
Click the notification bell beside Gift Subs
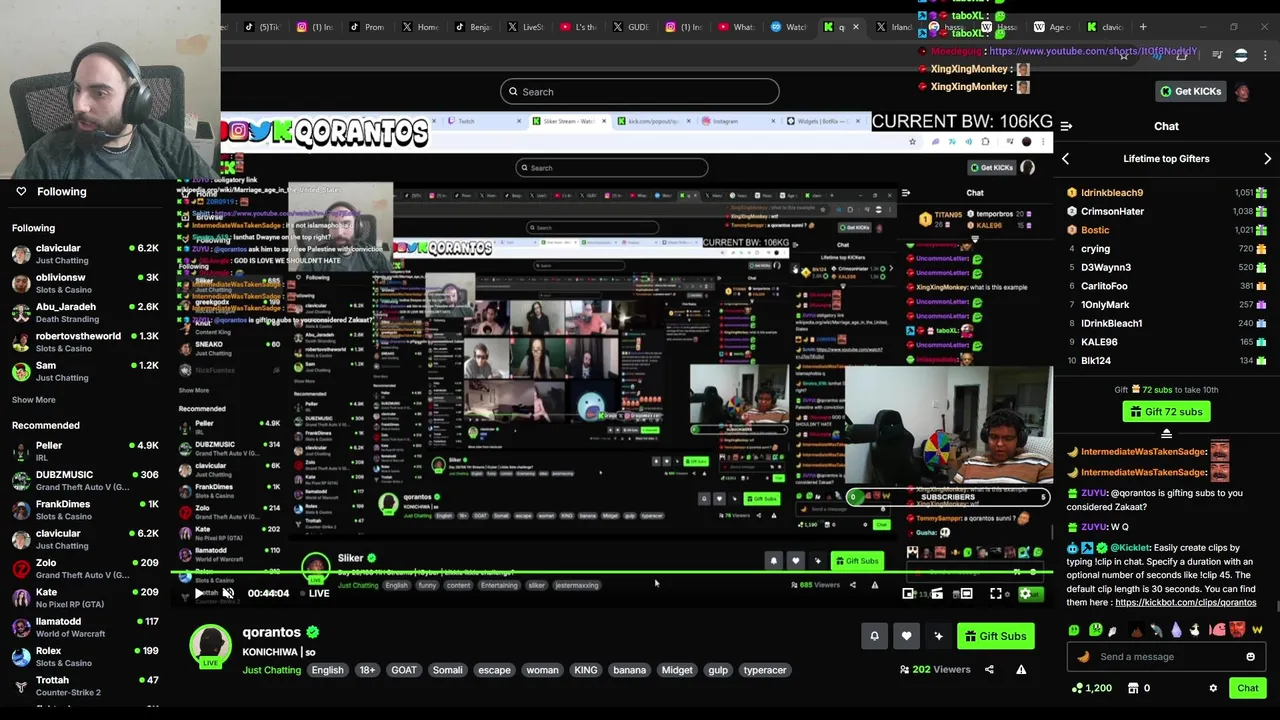874,636
